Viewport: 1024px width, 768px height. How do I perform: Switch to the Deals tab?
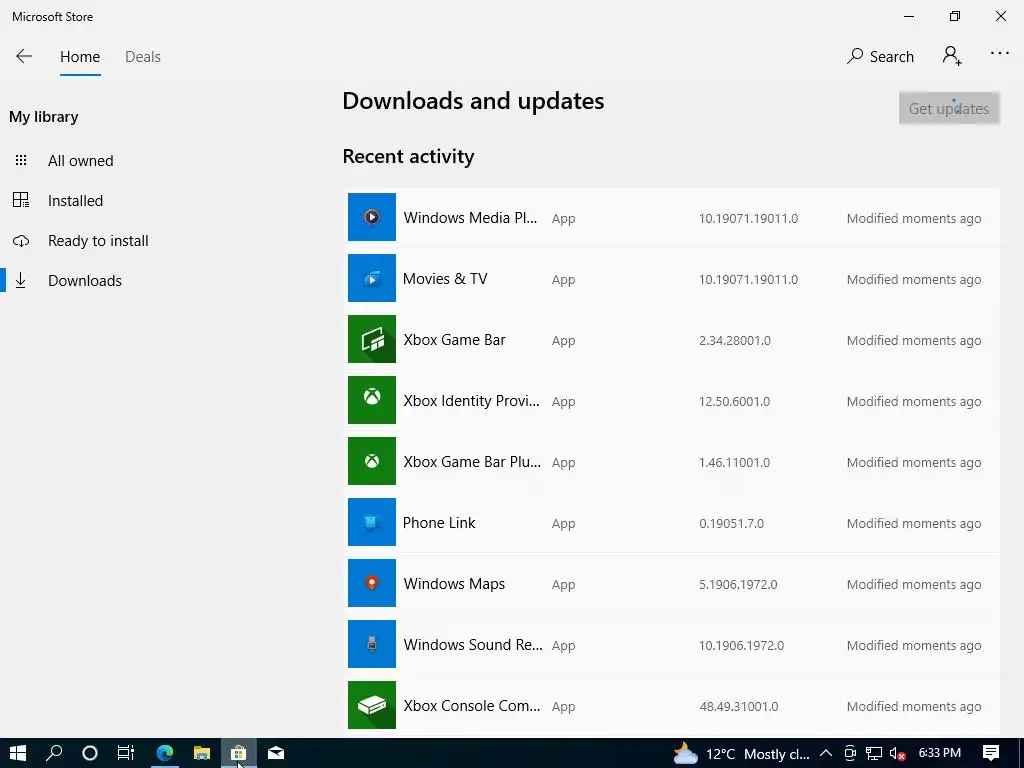pyautogui.click(x=142, y=57)
